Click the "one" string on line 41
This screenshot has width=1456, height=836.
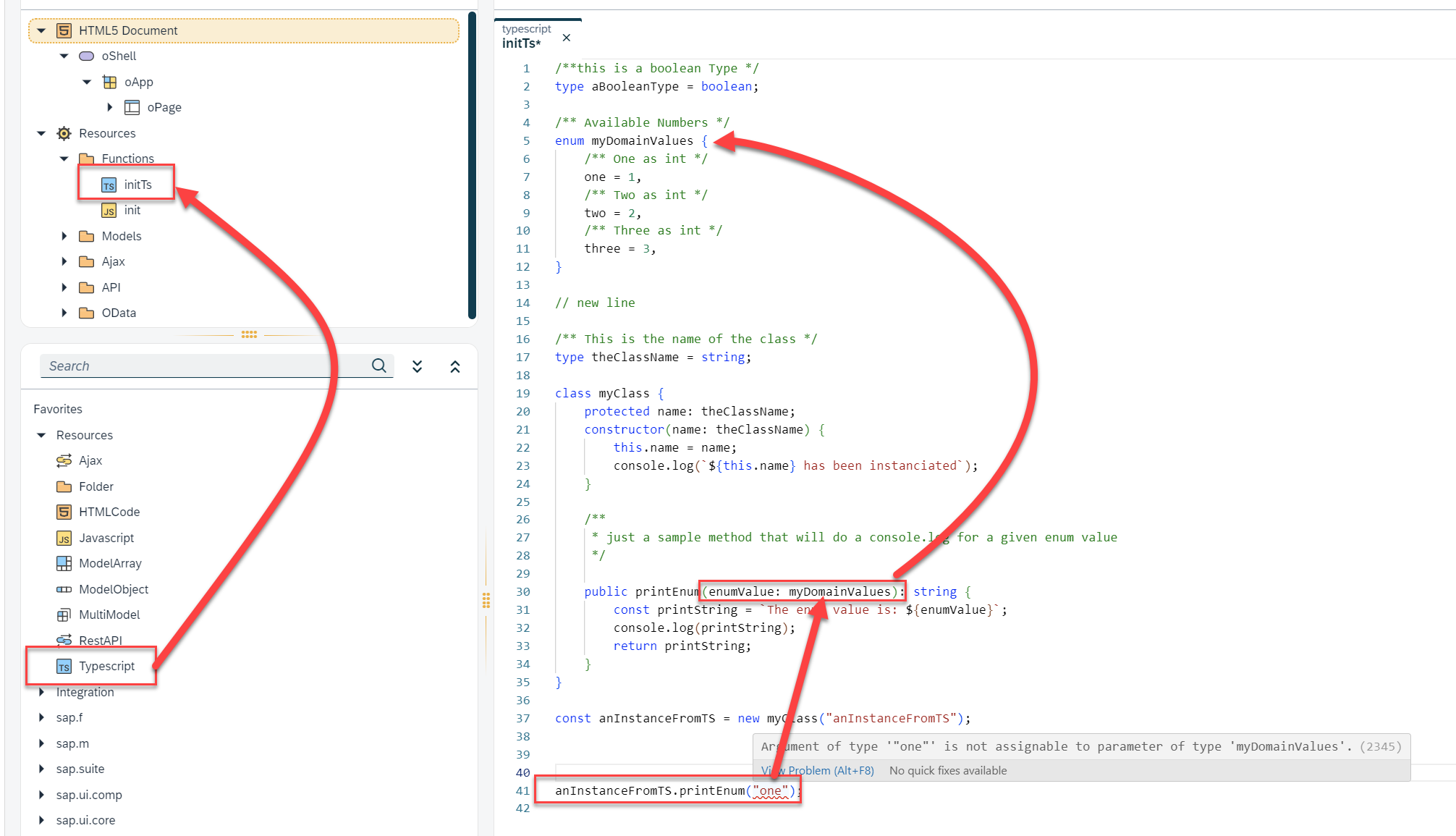(771, 790)
